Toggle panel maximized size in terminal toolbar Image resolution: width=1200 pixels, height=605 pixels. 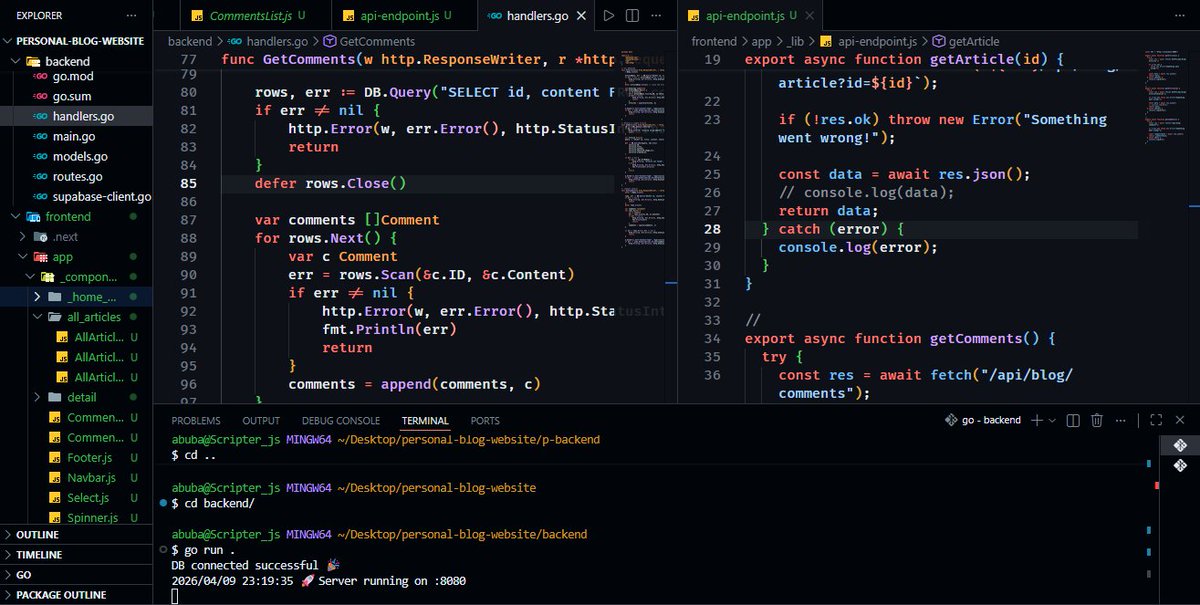(1156, 420)
